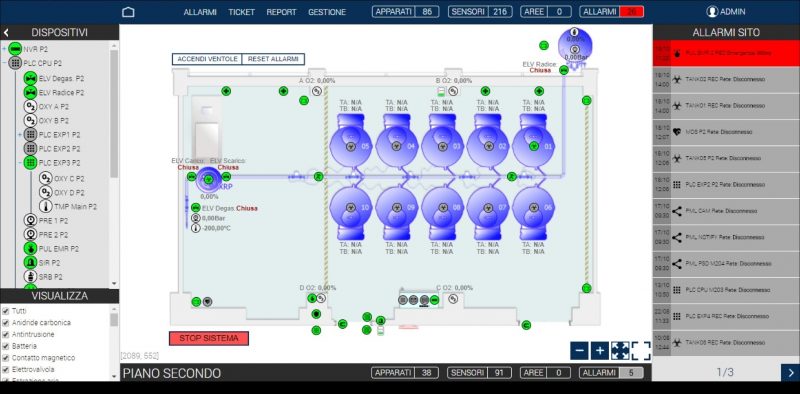Collapse the PLC CPU P2 tree node
Screen dimensions: 800x394
click(x=4, y=63)
